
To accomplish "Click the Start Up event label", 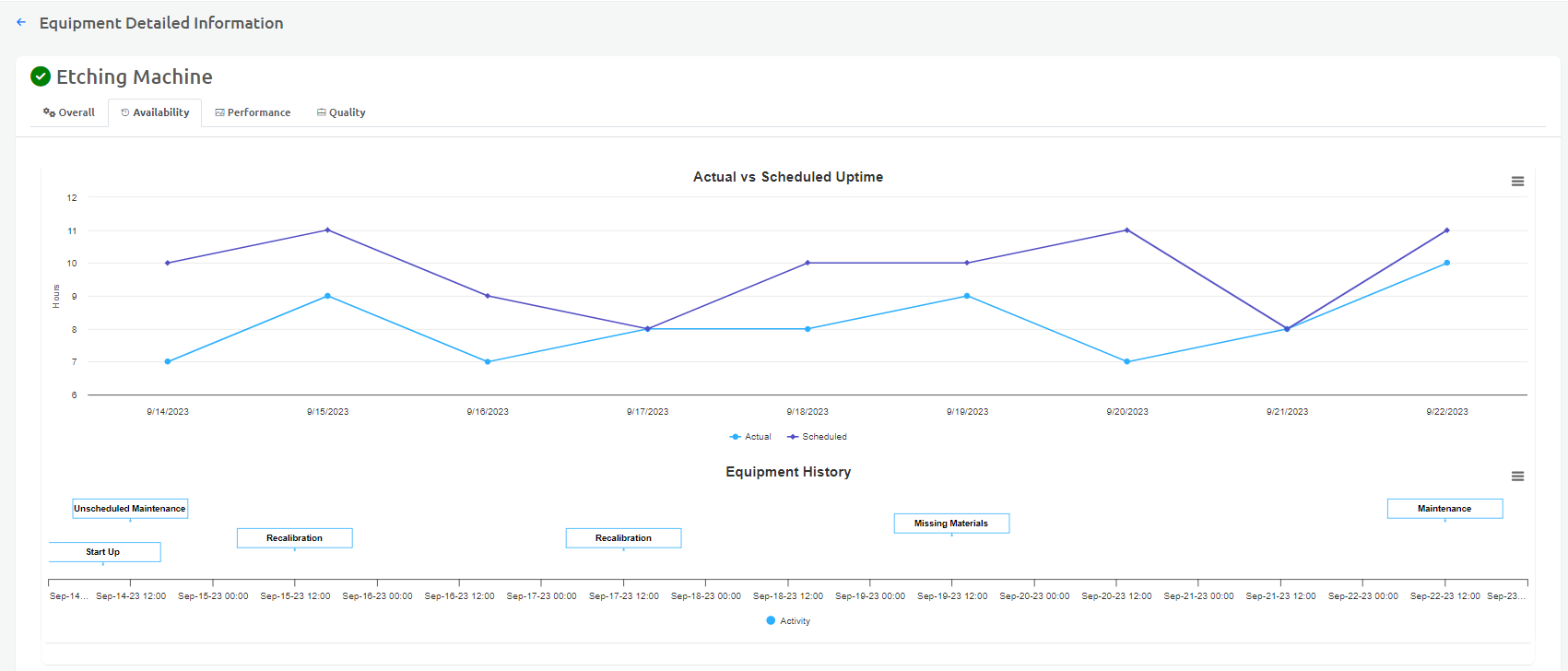I will tap(103, 552).
